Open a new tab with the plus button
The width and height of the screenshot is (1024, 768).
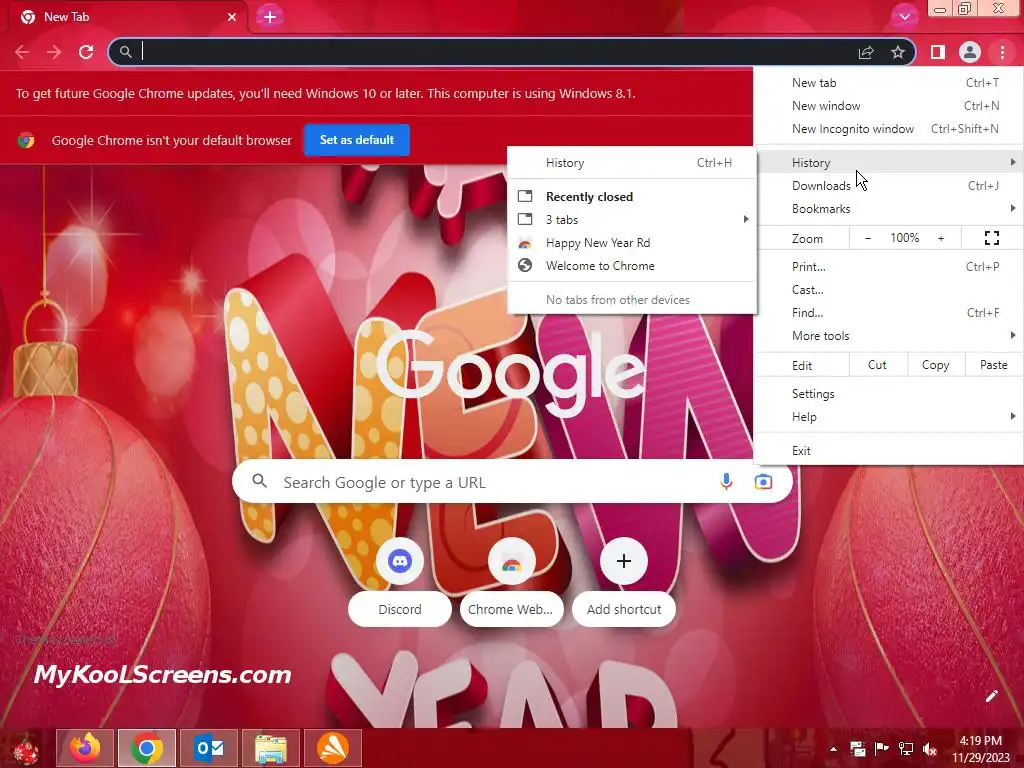pos(270,17)
